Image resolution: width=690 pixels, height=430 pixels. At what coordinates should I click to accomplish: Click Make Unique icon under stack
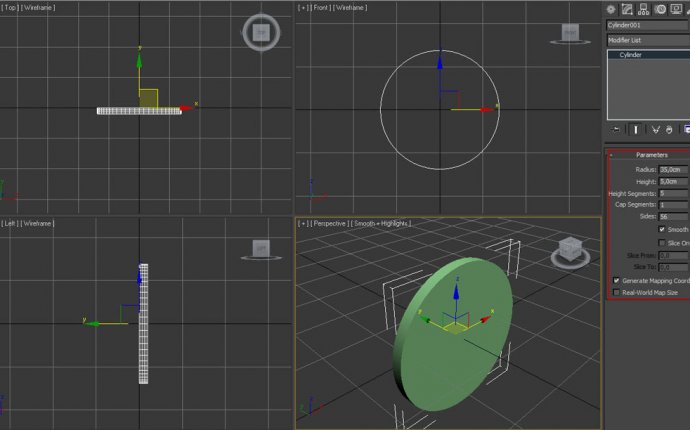[656, 129]
